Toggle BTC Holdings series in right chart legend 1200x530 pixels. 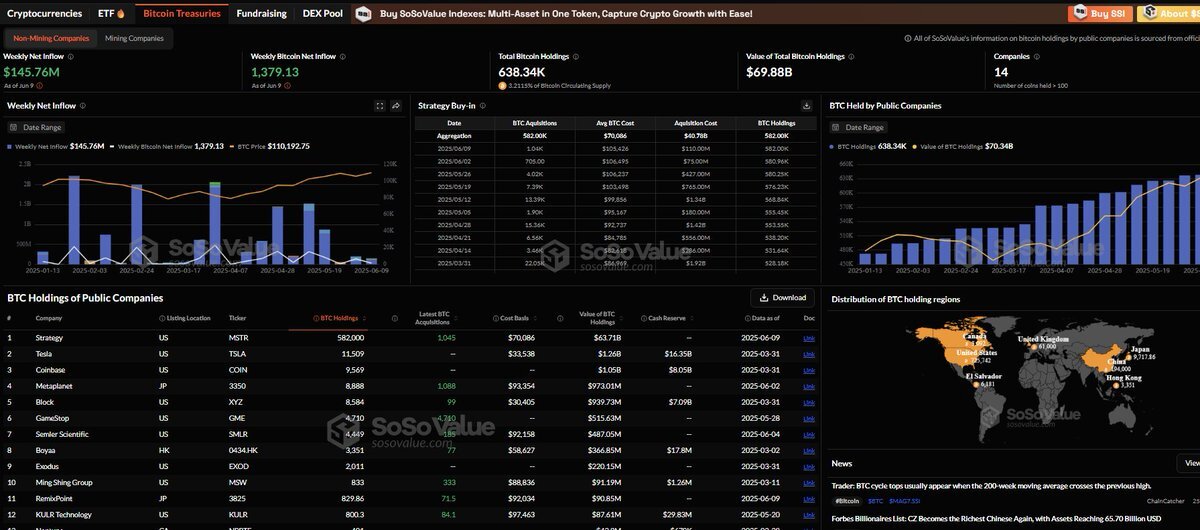point(869,146)
